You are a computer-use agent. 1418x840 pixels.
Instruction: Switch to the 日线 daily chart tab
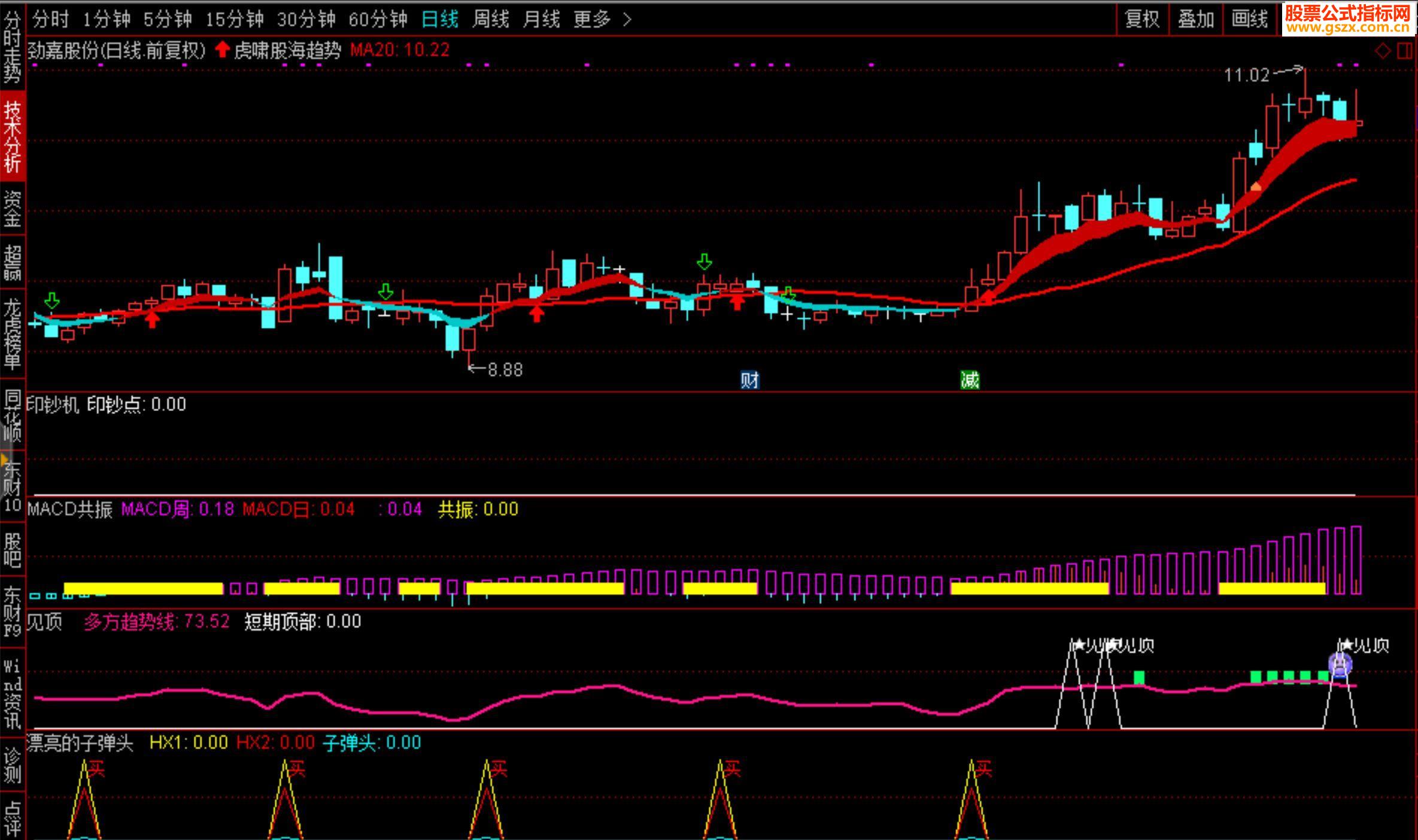coord(440,20)
